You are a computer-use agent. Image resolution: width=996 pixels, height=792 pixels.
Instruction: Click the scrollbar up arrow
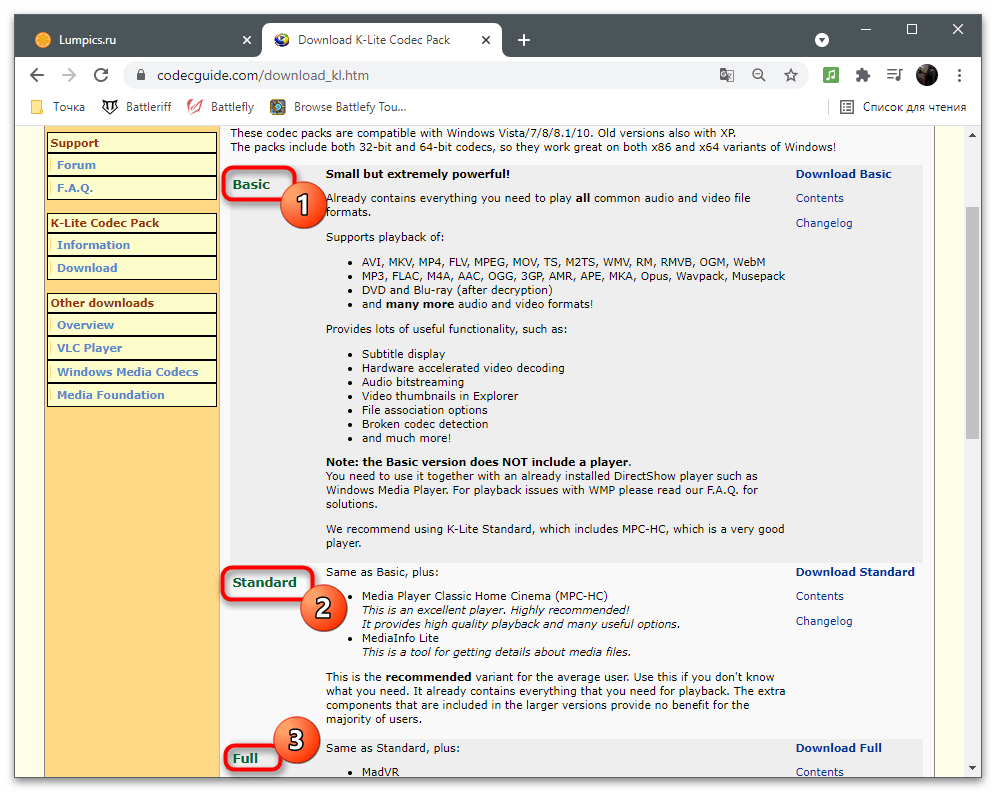(x=972, y=135)
